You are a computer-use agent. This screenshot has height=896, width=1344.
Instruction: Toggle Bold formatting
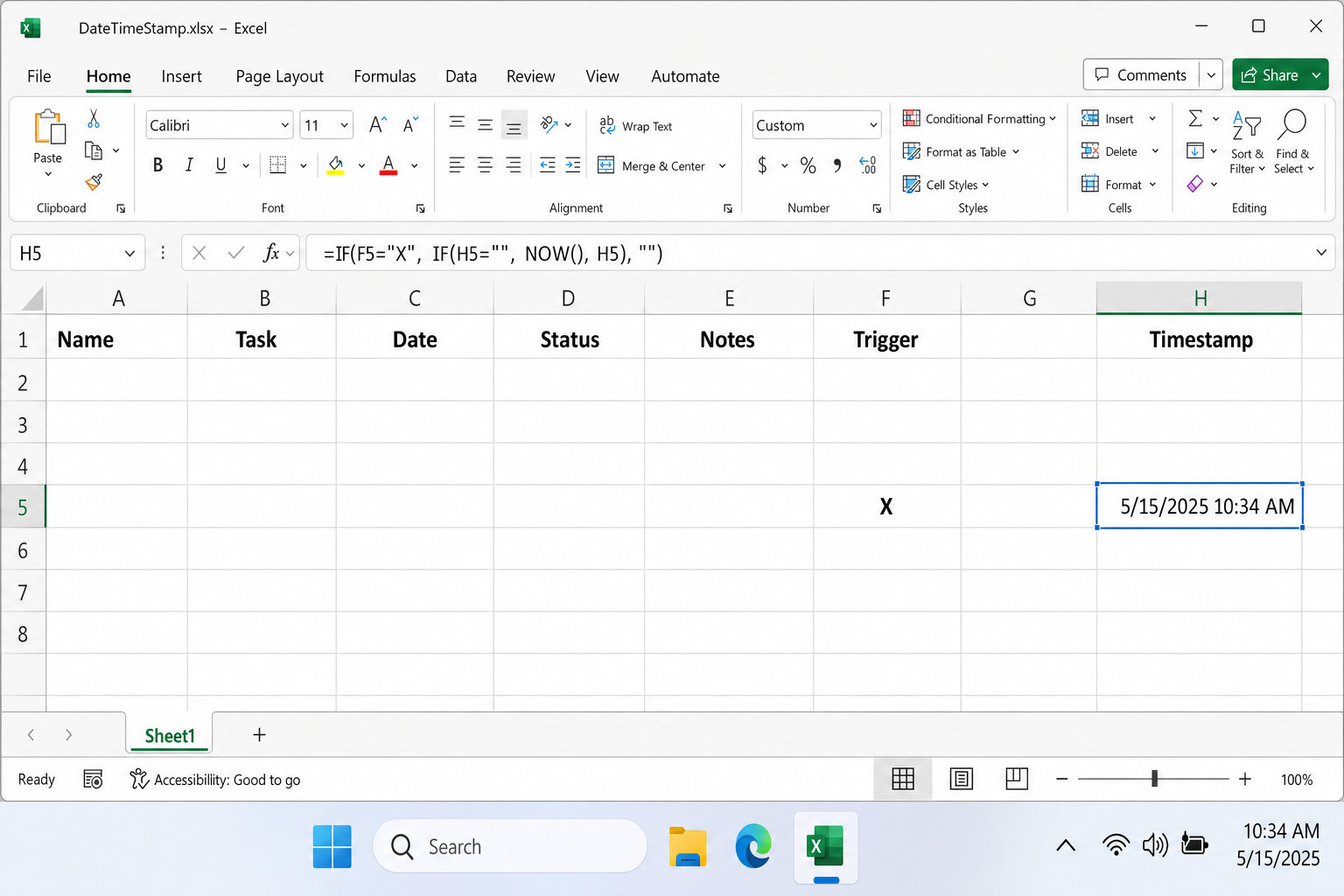coord(157,164)
